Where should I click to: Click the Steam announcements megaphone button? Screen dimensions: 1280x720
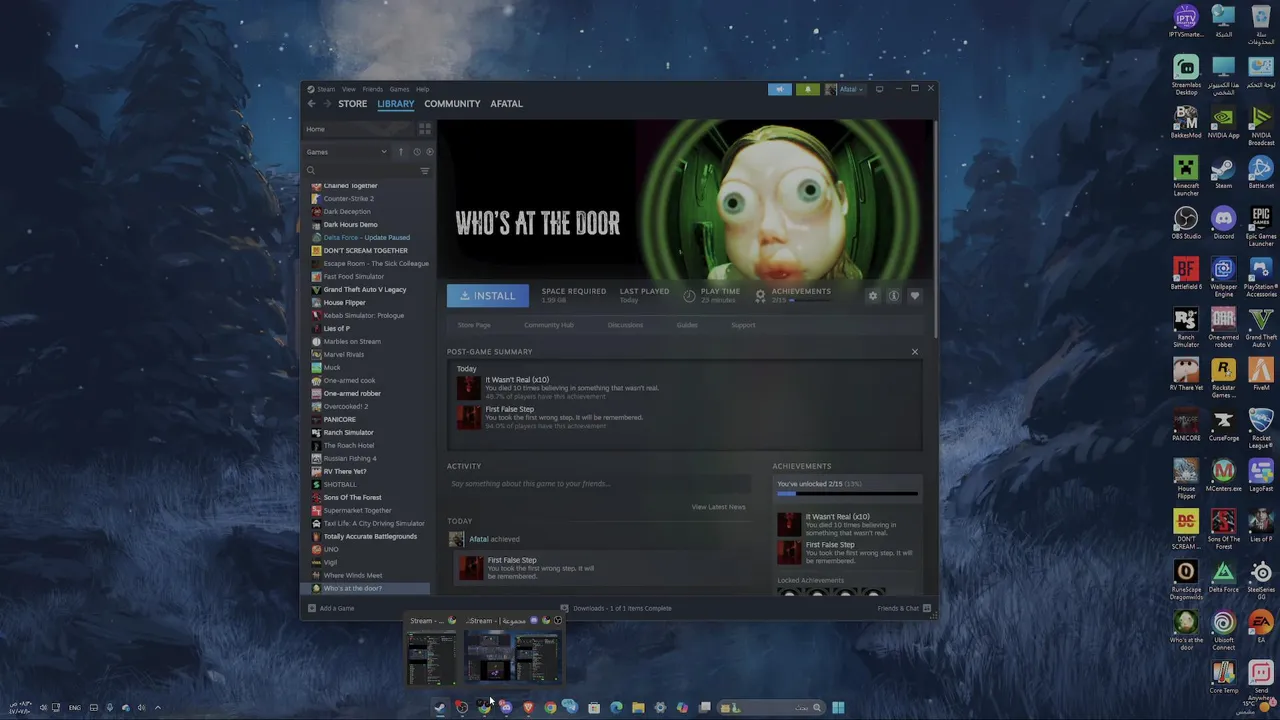point(780,89)
